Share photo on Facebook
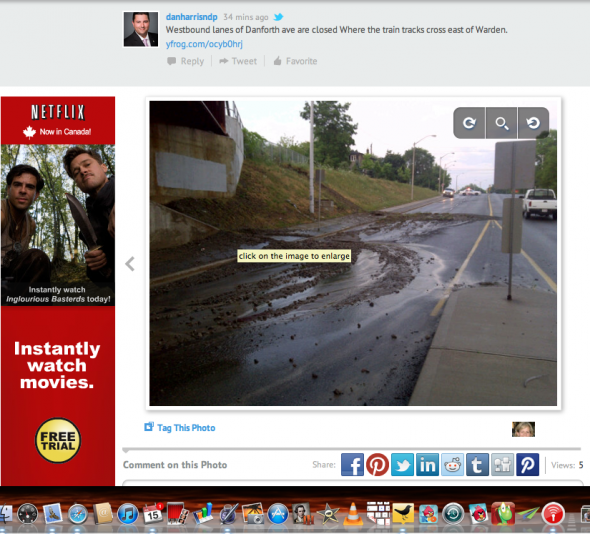 pyautogui.click(x=352, y=465)
